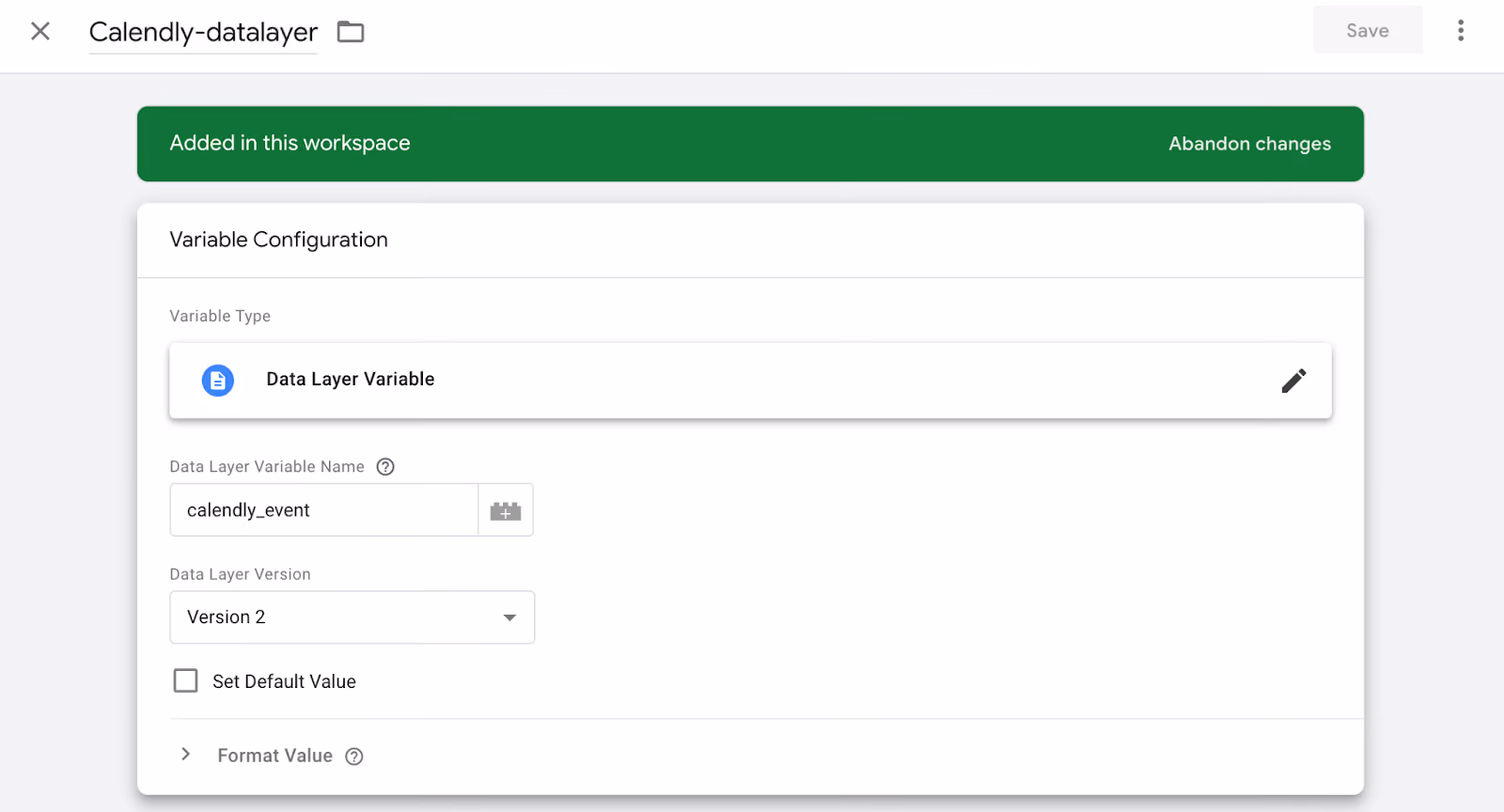Click the Format Value label

point(275,756)
